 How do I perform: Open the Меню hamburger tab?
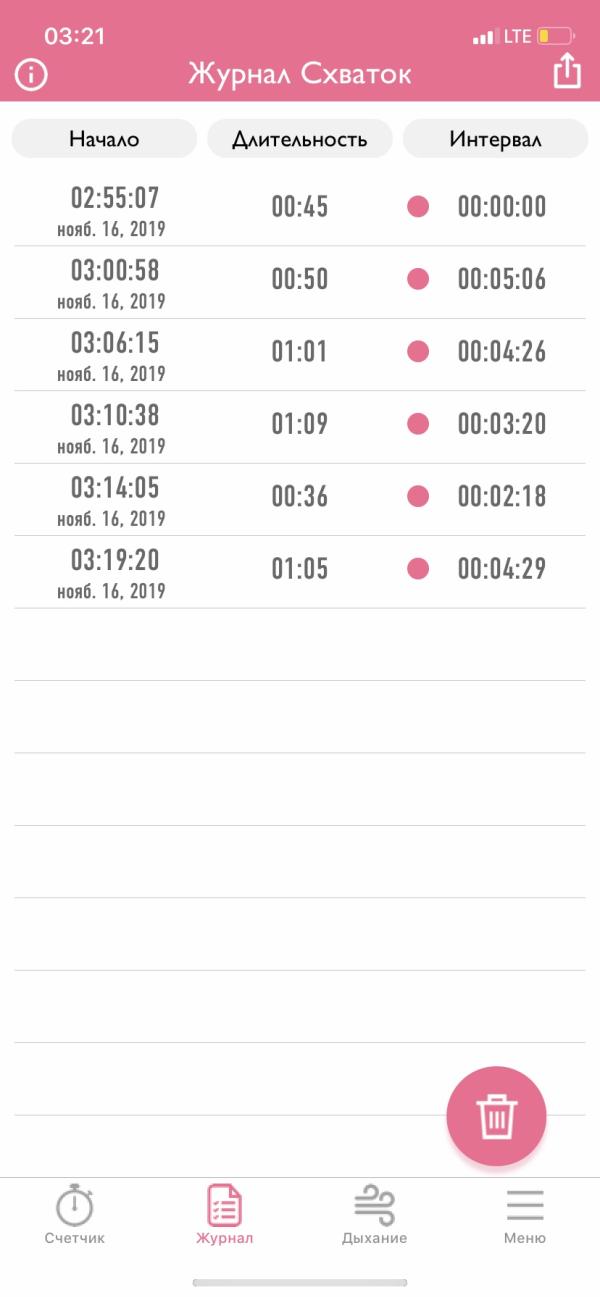point(525,1213)
